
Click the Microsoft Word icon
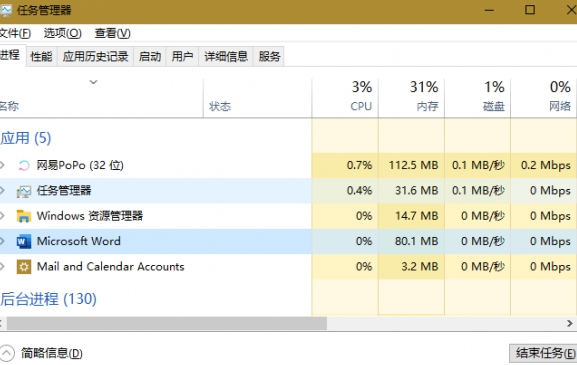click(x=24, y=241)
